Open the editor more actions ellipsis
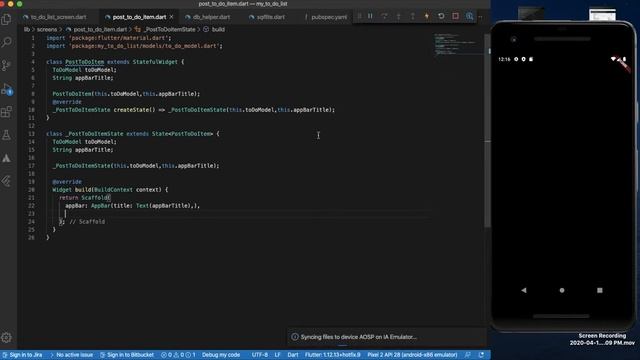 point(480,17)
